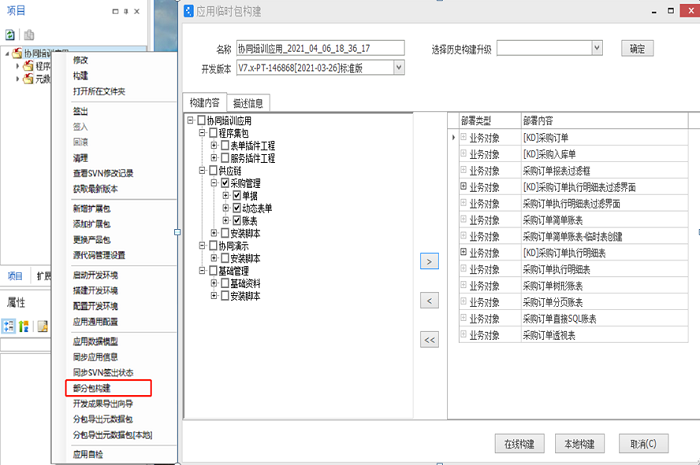700x465 pixels.
Task: Expand the 服务插件工程 tree node
Action: pos(214,158)
